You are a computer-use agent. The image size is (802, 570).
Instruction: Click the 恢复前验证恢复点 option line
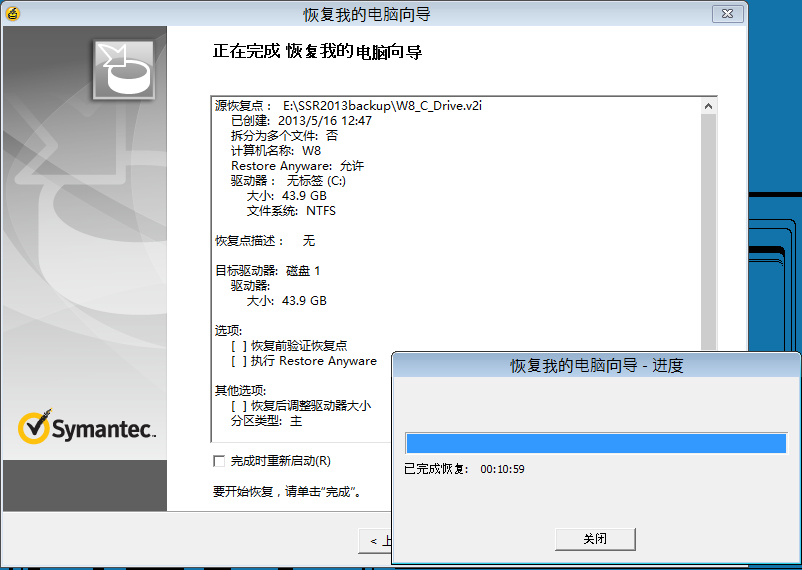(x=289, y=346)
